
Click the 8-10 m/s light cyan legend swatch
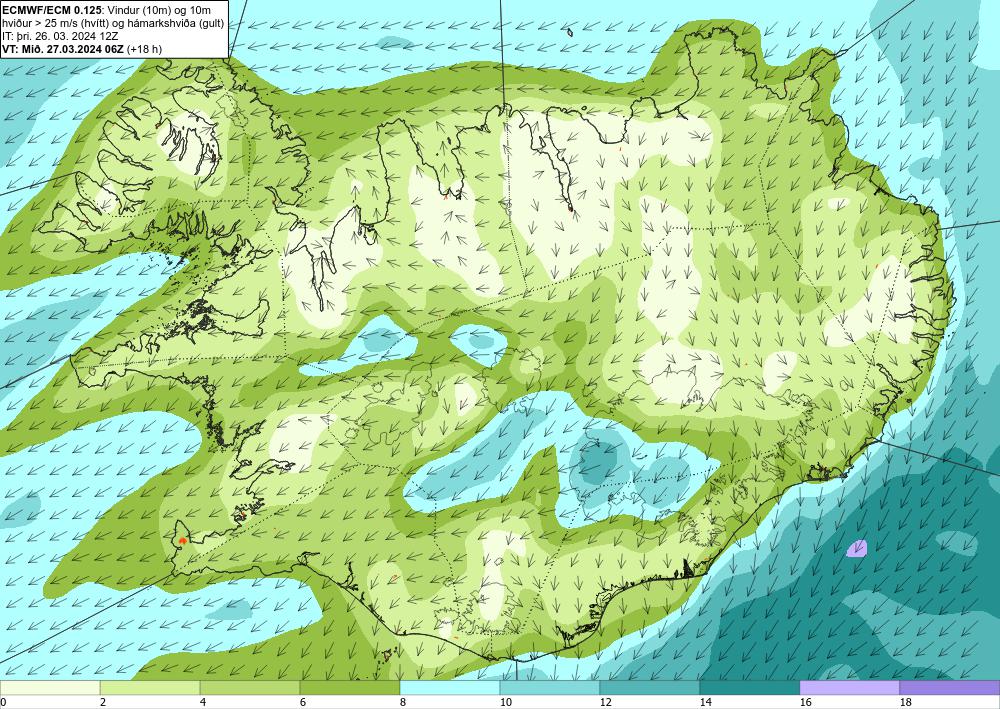coord(450,687)
